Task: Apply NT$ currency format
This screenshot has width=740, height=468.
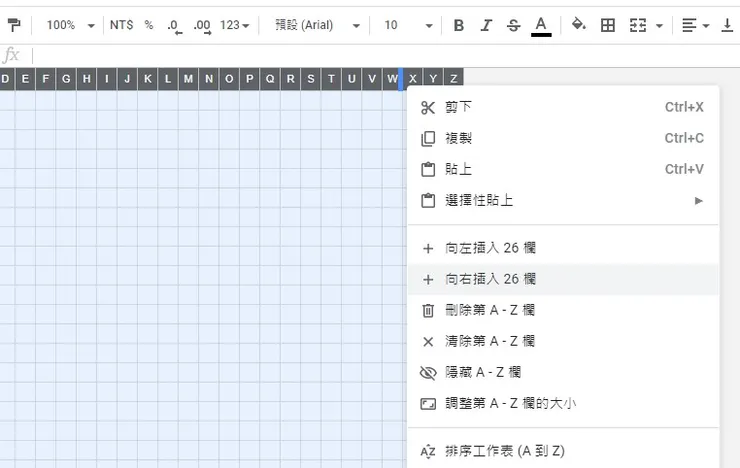Action: pos(121,25)
